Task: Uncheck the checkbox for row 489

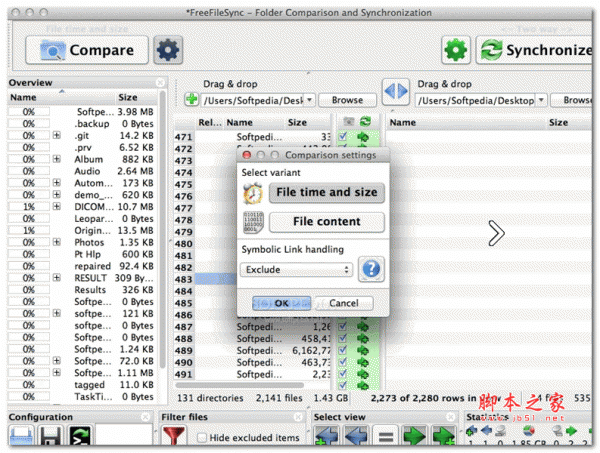Action: [x=343, y=350]
